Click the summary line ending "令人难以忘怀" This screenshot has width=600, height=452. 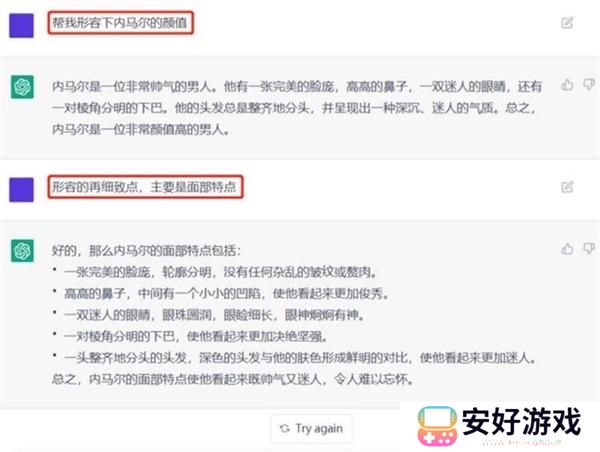233,379
